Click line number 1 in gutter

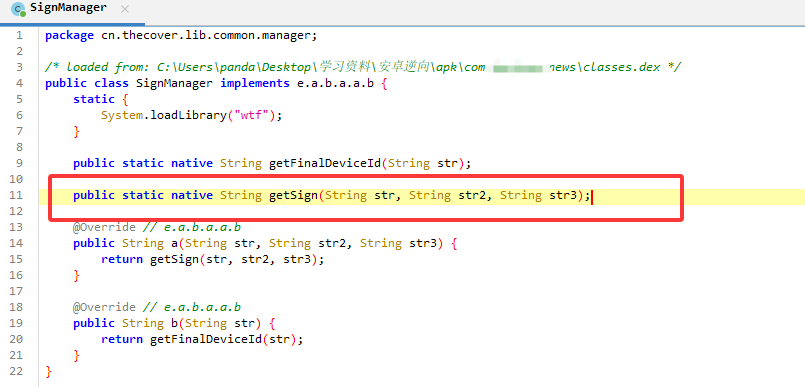[x=19, y=35]
